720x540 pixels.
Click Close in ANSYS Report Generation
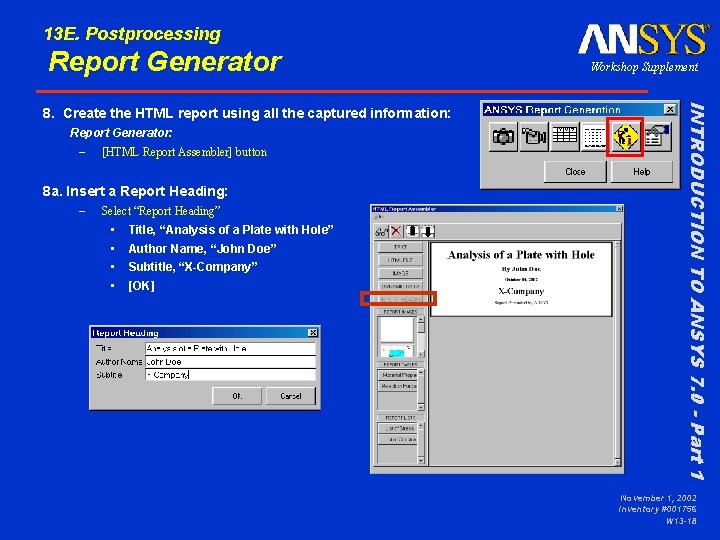coord(575,172)
